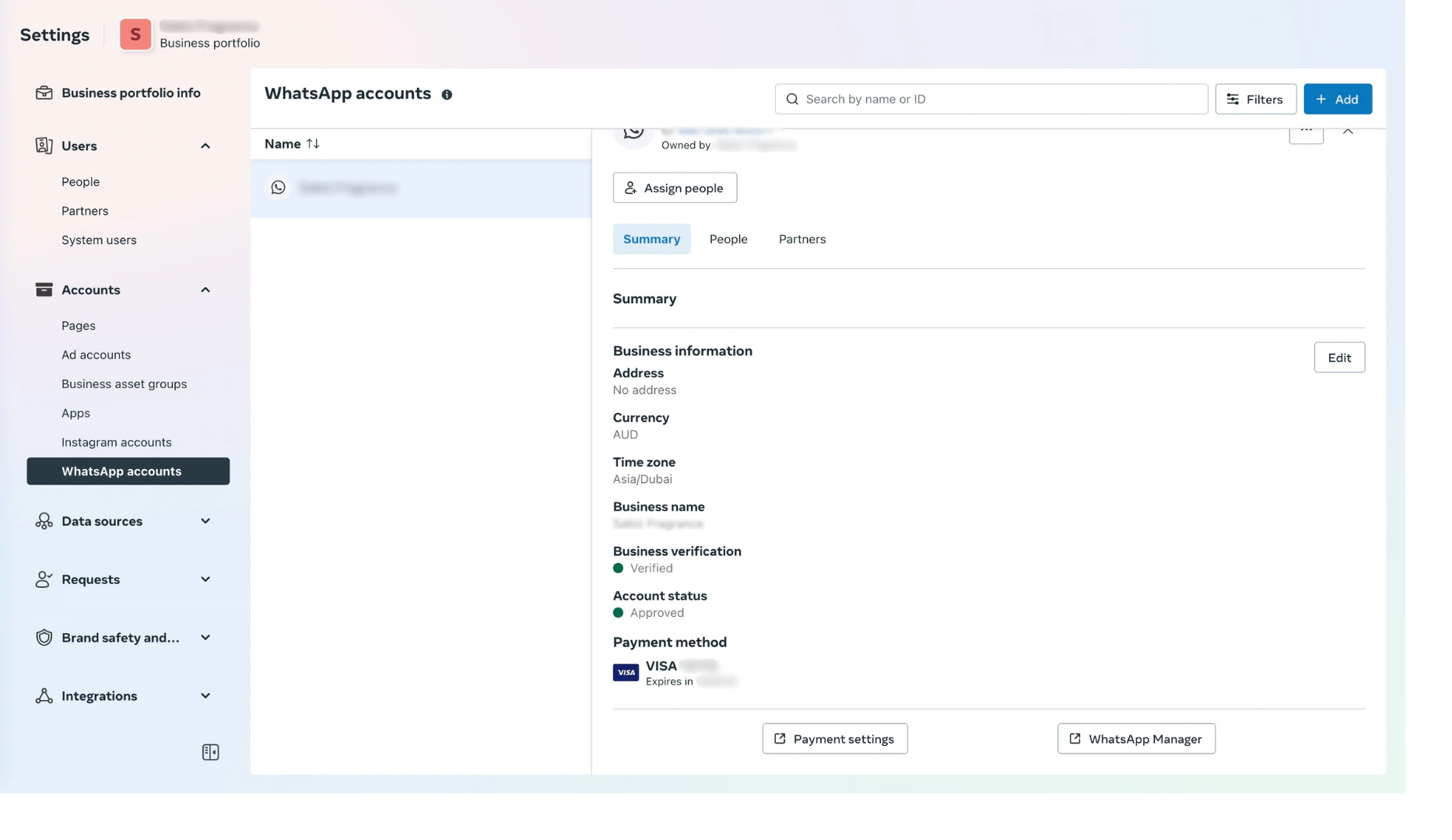This screenshot has width=1452, height=840.
Task: Expand the Requests section
Action: (205, 579)
